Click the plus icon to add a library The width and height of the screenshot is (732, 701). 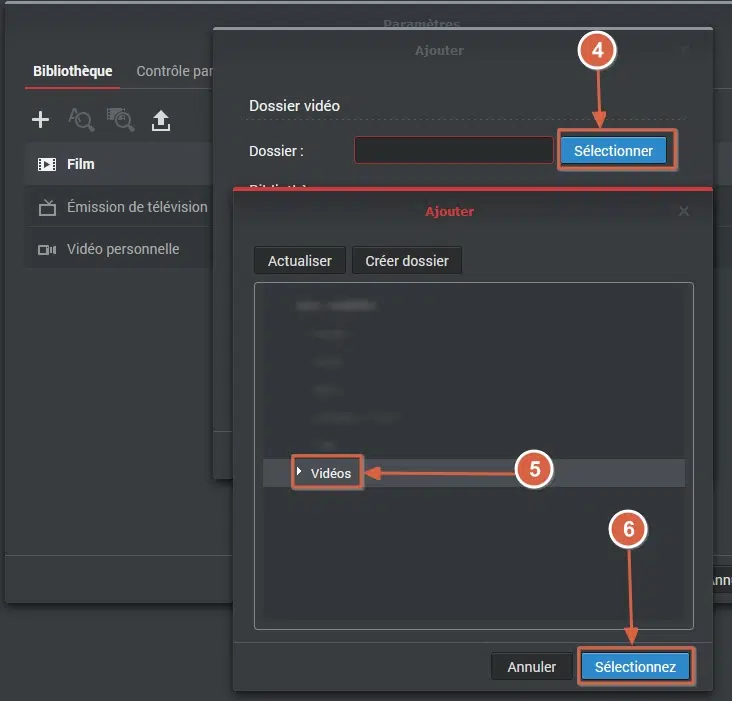40,121
